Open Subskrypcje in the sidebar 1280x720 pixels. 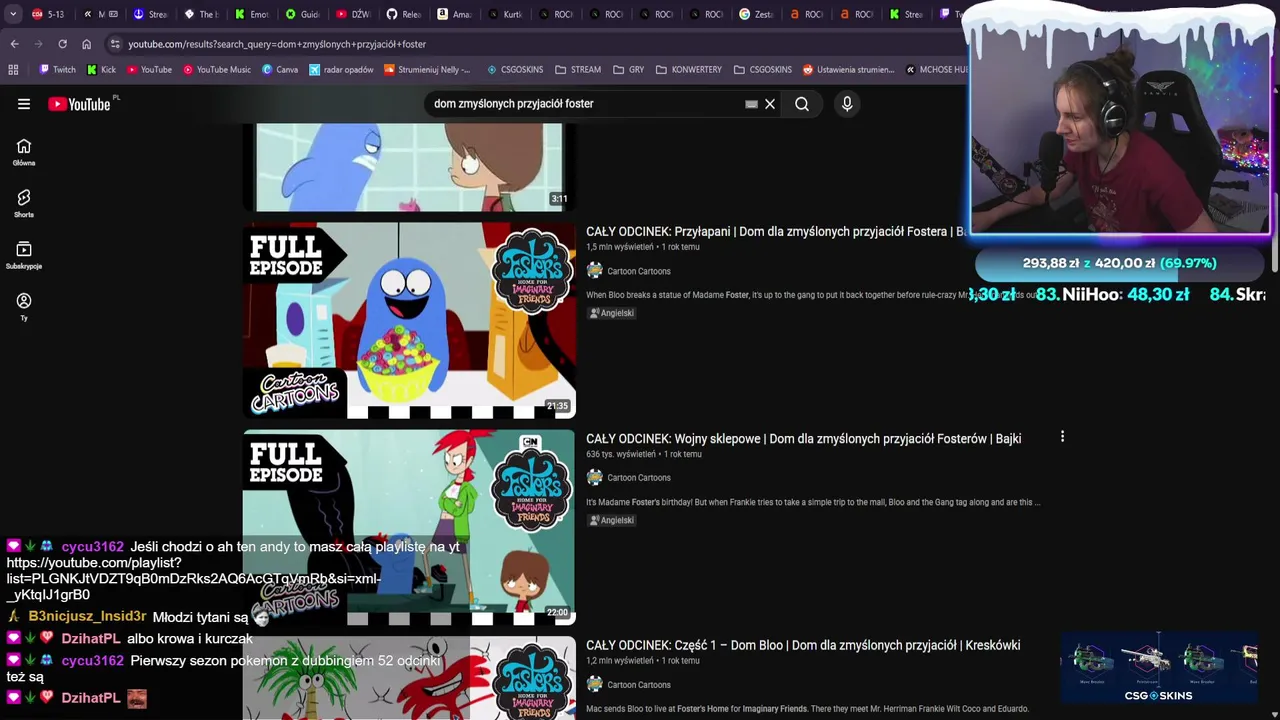(x=24, y=256)
